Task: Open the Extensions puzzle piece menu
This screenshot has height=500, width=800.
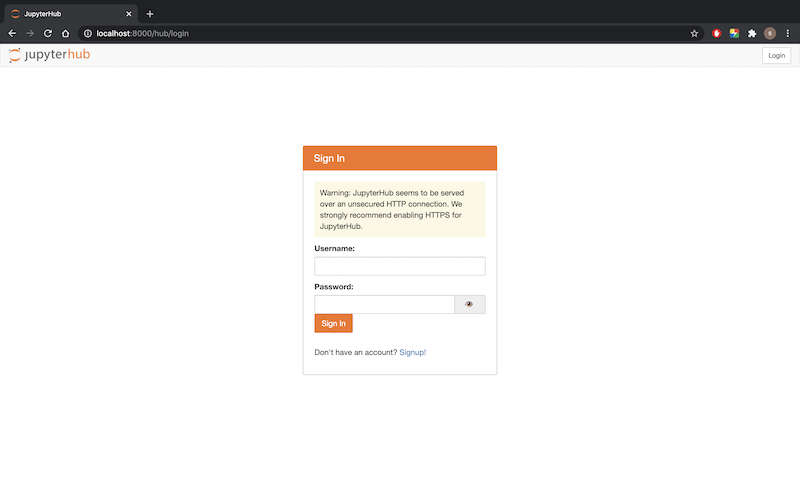Action: (752, 33)
